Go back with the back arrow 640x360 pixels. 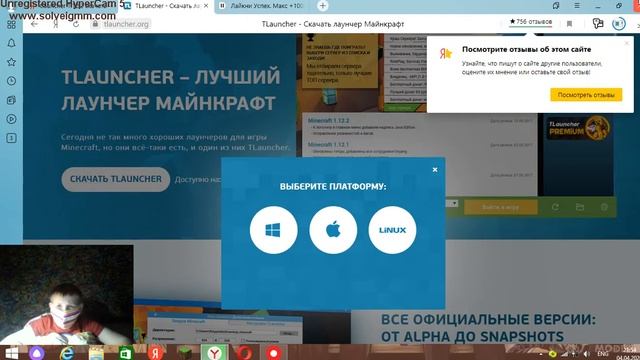(34, 24)
